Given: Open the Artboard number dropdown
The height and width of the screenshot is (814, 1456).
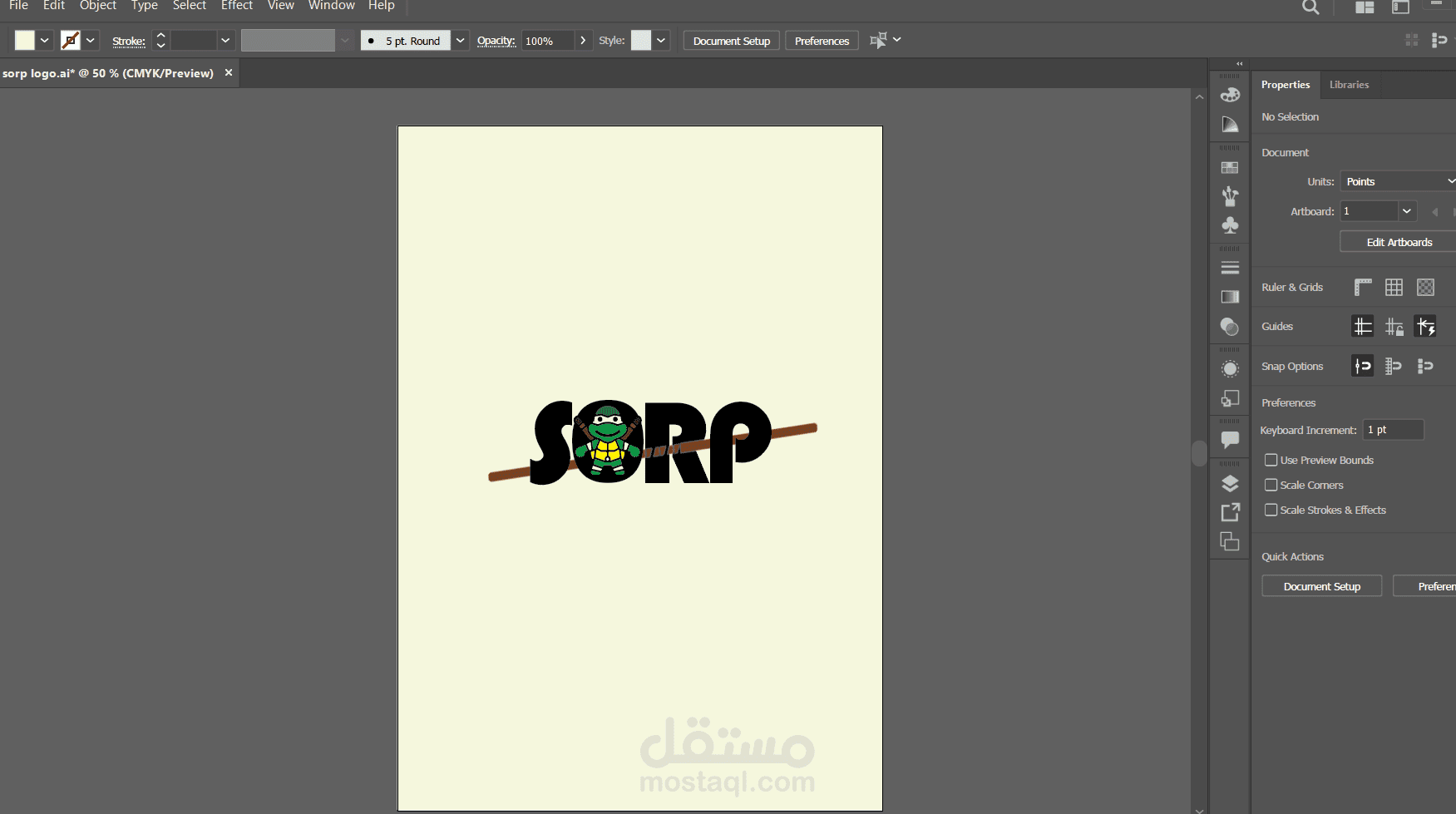Looking at the screenshot, I should pos(1407,211).
